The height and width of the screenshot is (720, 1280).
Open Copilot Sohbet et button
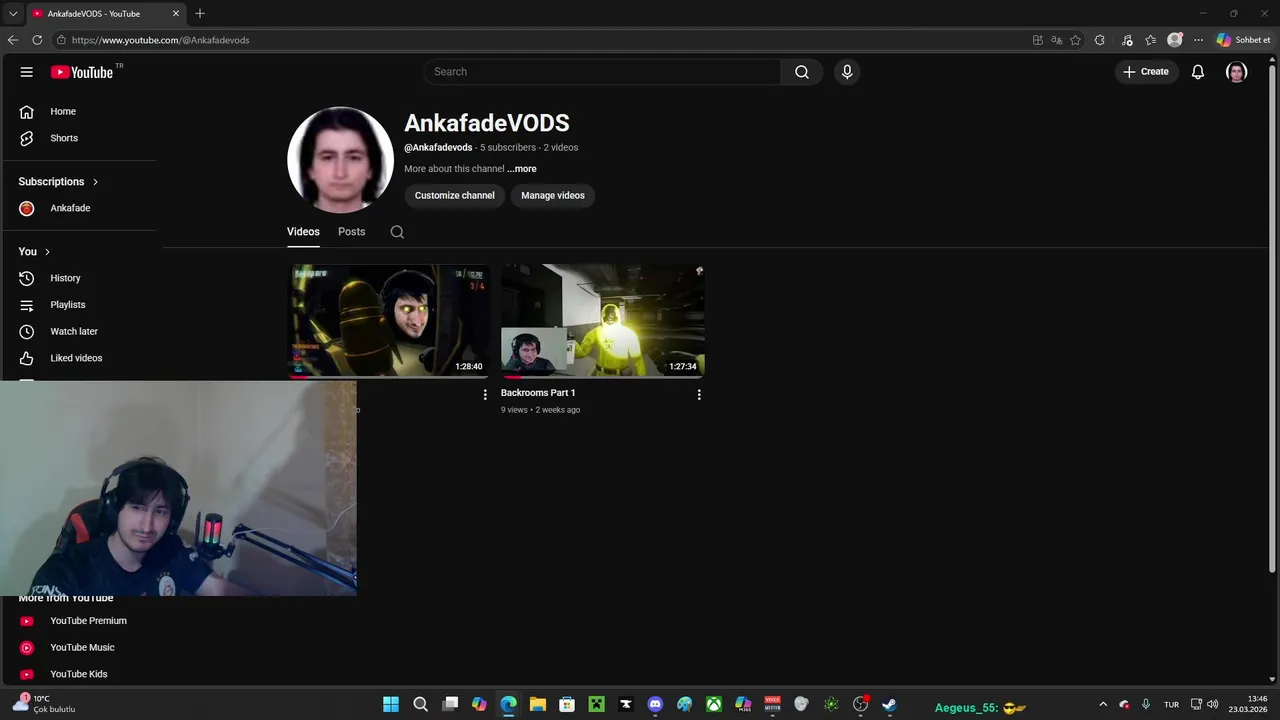(1243, 40)
